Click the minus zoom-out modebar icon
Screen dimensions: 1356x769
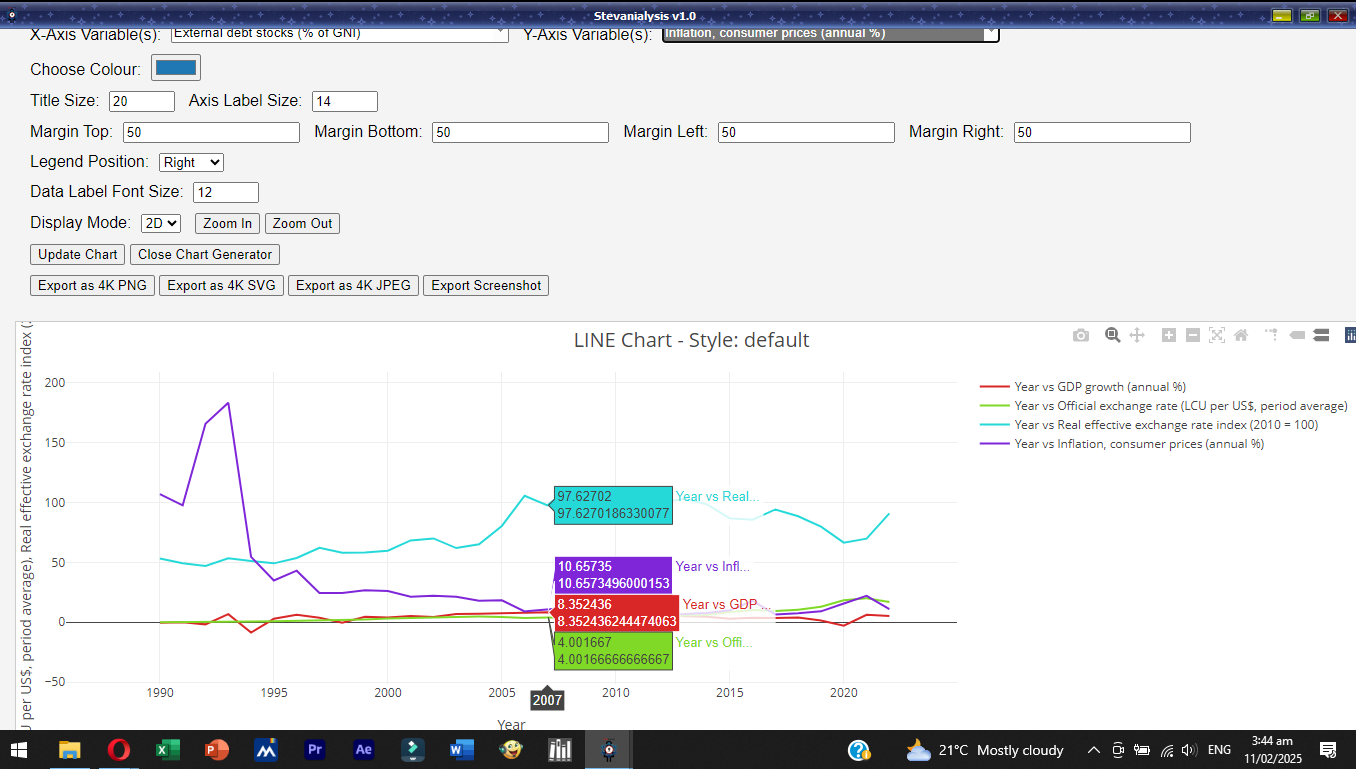click(x=1192, y=335)
